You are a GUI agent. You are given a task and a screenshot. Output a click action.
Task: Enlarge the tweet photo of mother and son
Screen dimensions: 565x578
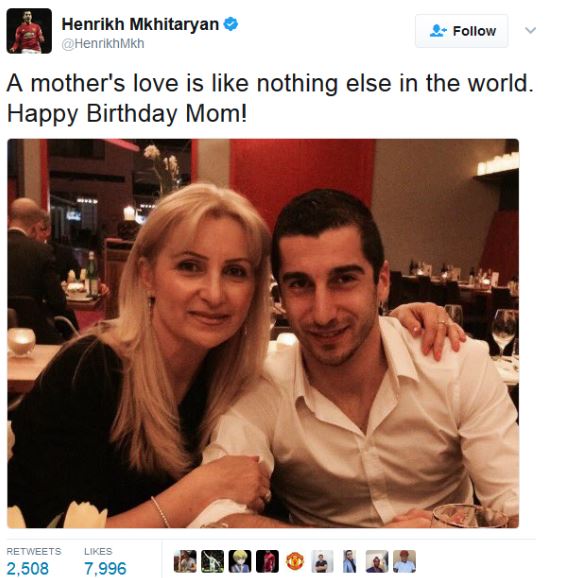(263, 333)
